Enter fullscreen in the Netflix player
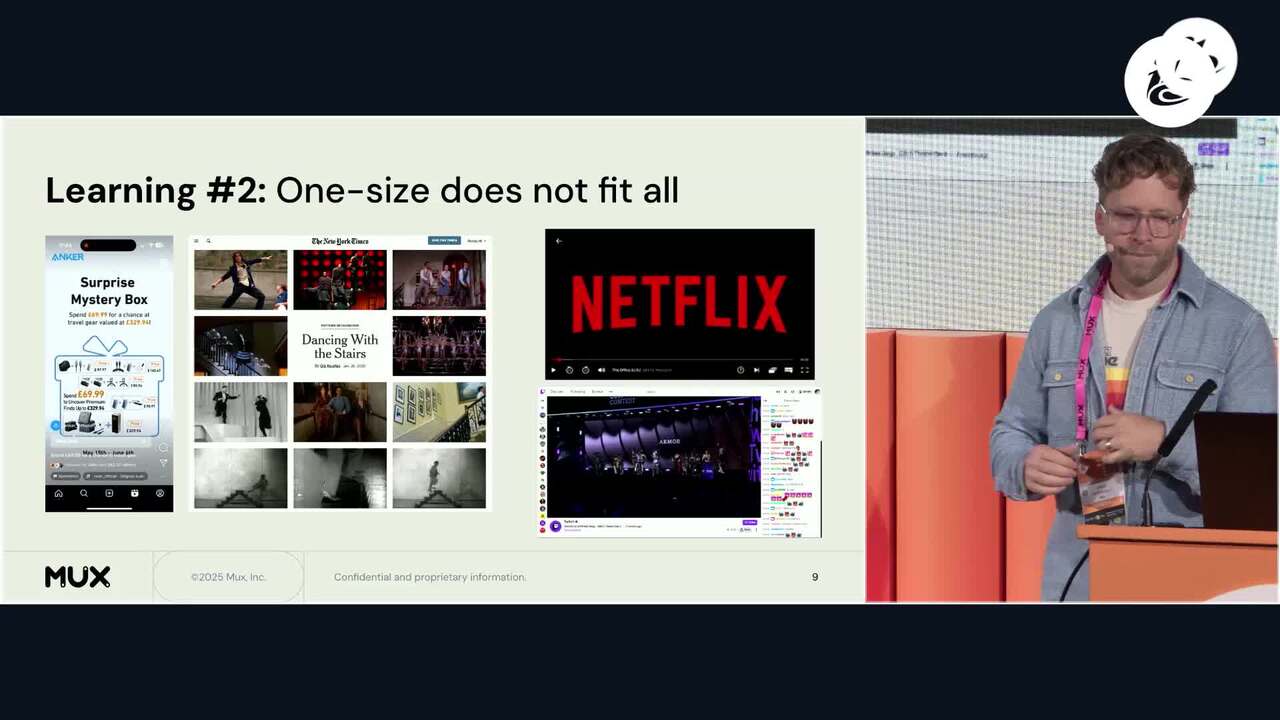Viewport: 1280px width, 720px height. point(804,370)
